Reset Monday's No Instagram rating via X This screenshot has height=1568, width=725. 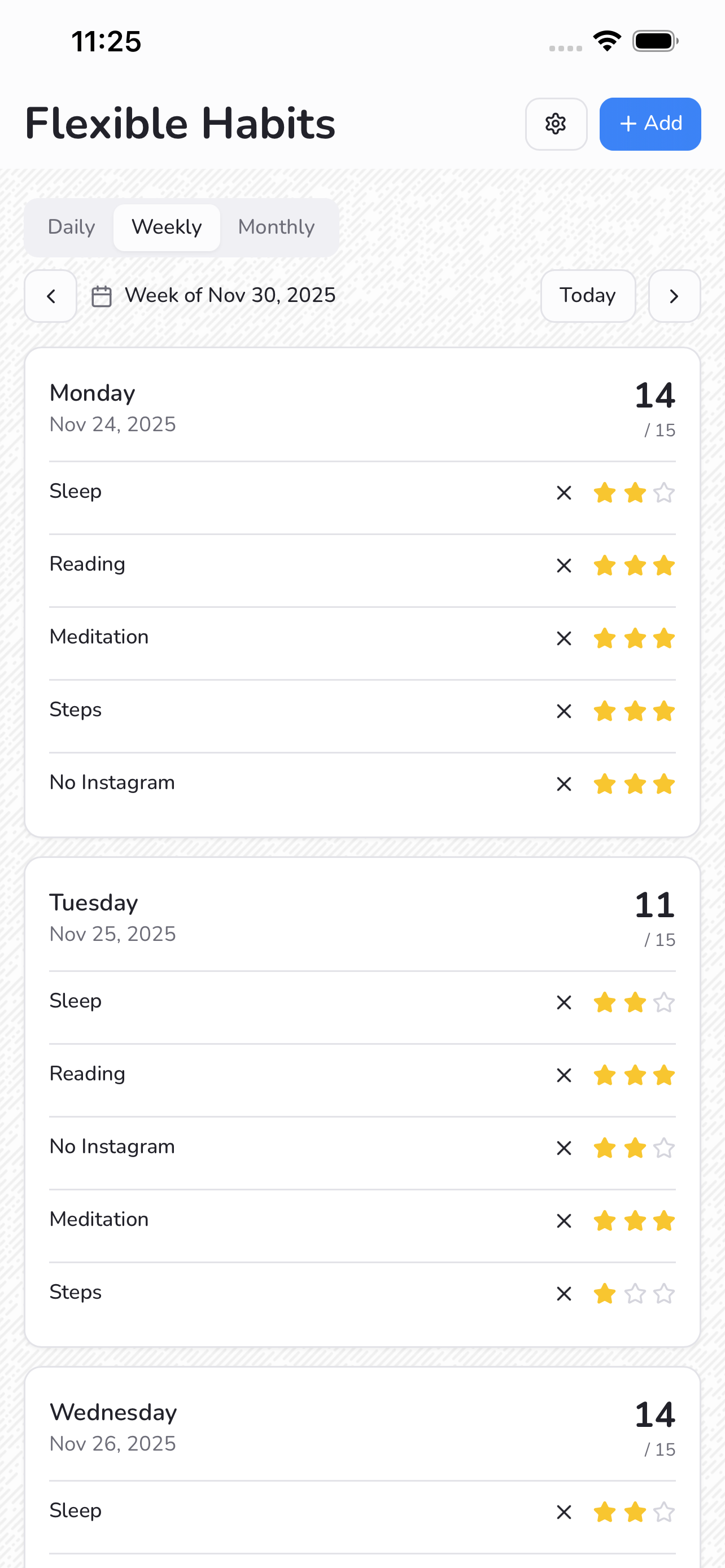564,784
